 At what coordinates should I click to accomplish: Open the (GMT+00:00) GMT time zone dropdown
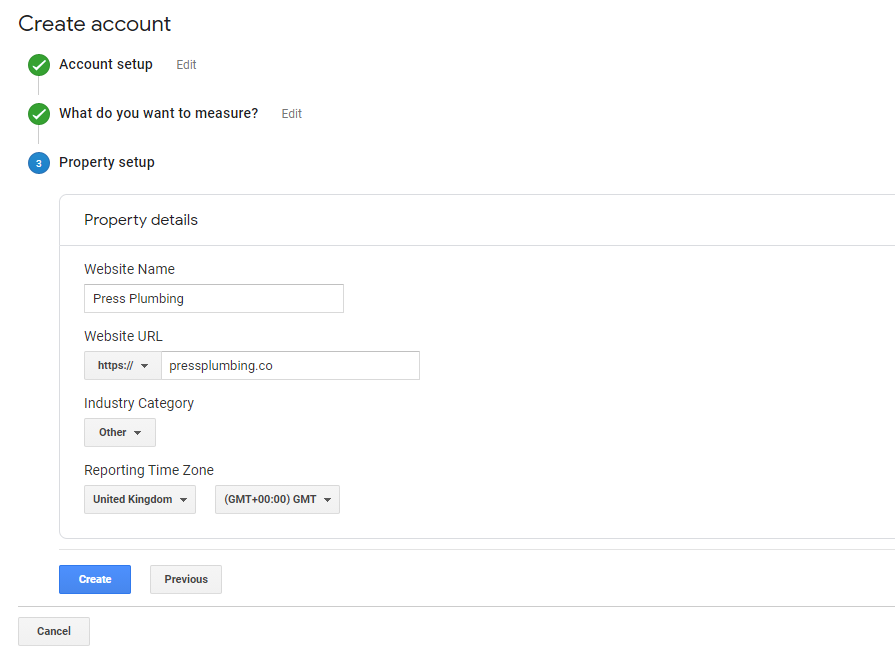(277, 499)
